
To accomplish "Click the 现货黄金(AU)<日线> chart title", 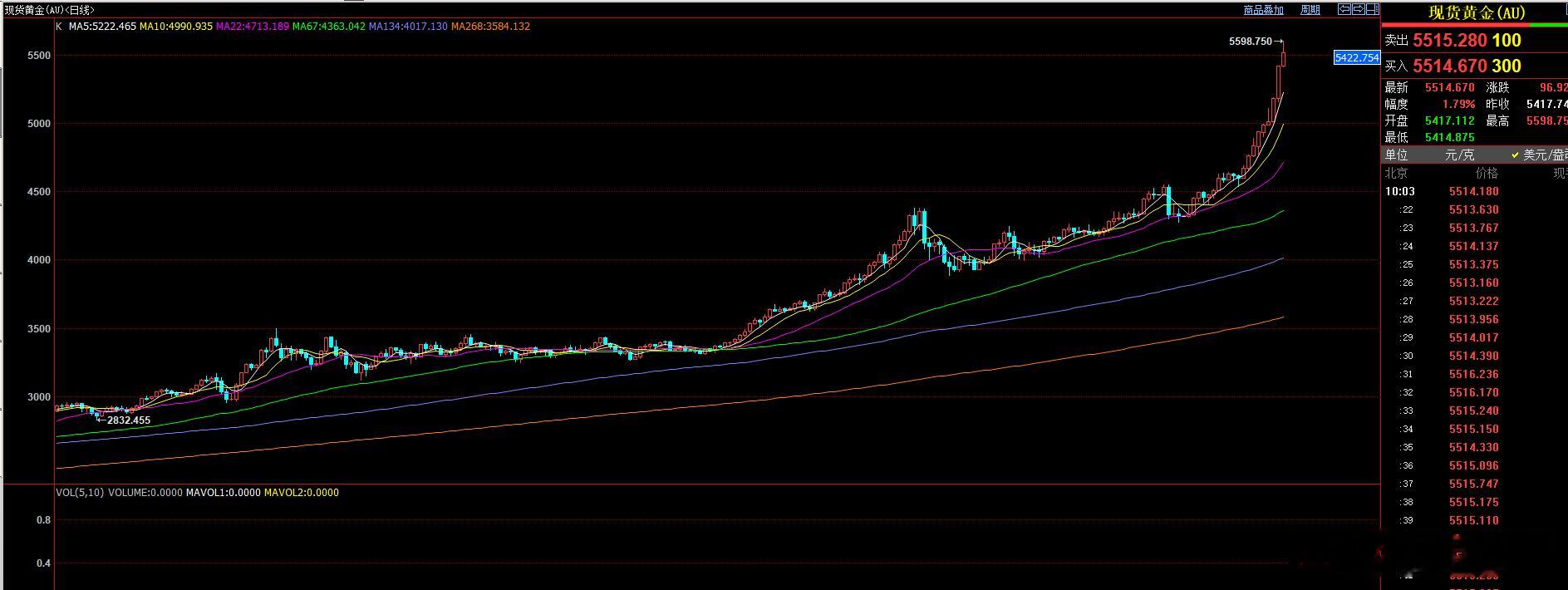I will pyautogui.click(x=50, y=10).
